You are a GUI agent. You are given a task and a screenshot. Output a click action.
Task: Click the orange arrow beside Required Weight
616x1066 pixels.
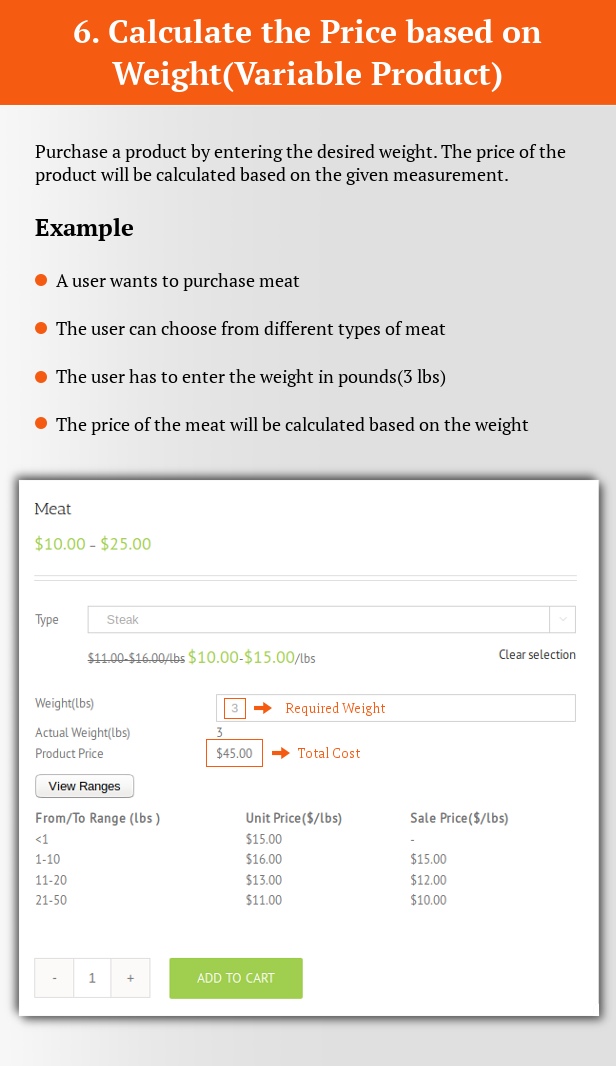pos(263,708)
